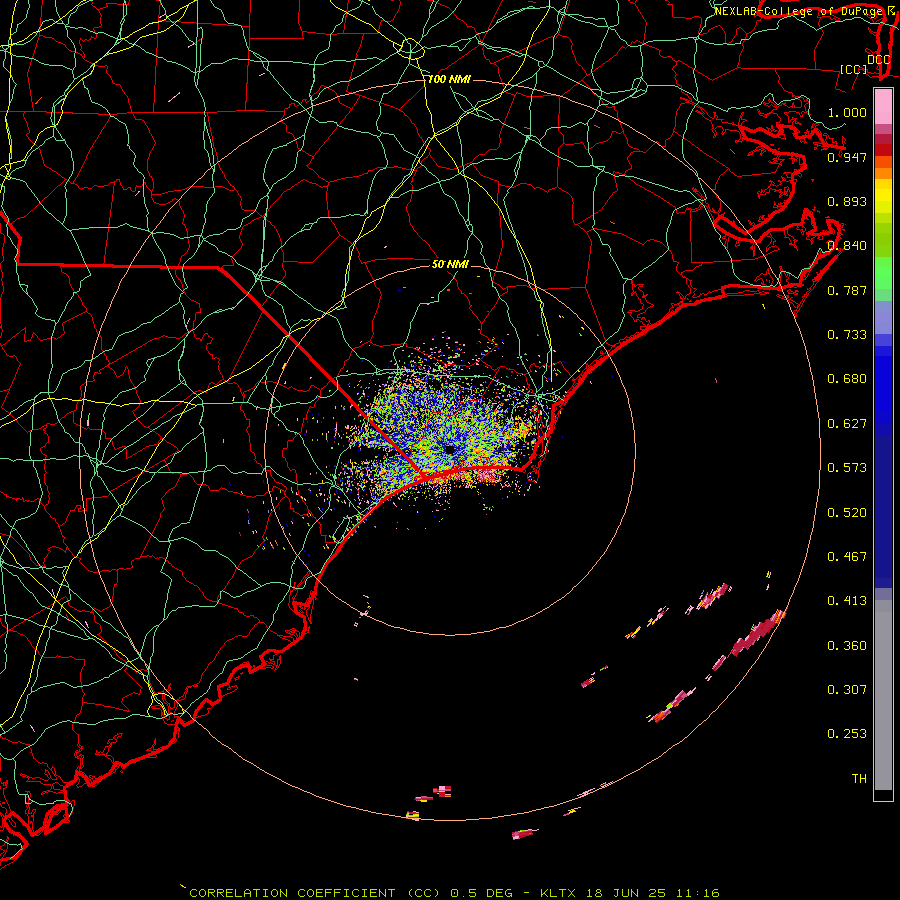Click the [CC] unit label
The image size is (900, 900).
(854, 69)
